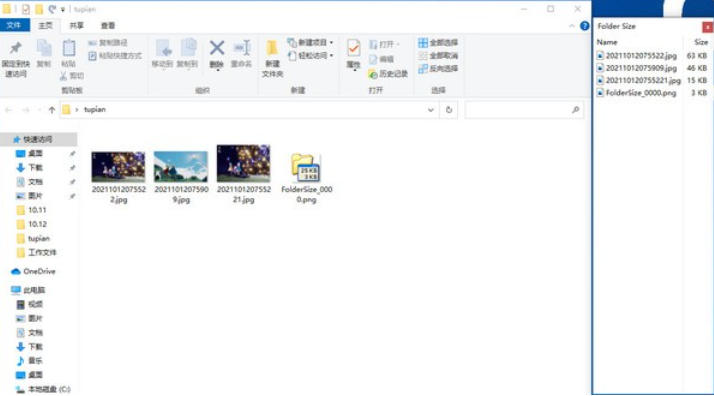The height and width of the screenshot is (396, 714).
Task: Open the 文件 (File) tab
Action: click(15, 25)
